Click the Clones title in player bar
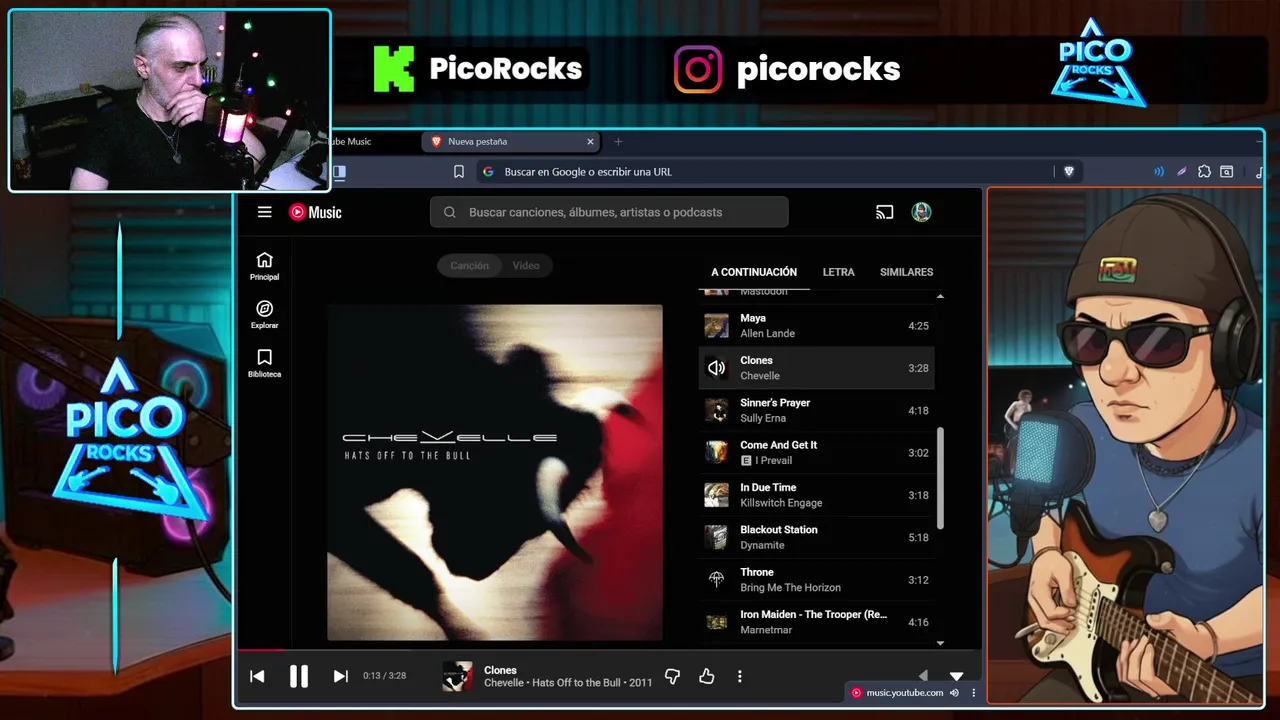1280x720 pixels. coord(500,670)
